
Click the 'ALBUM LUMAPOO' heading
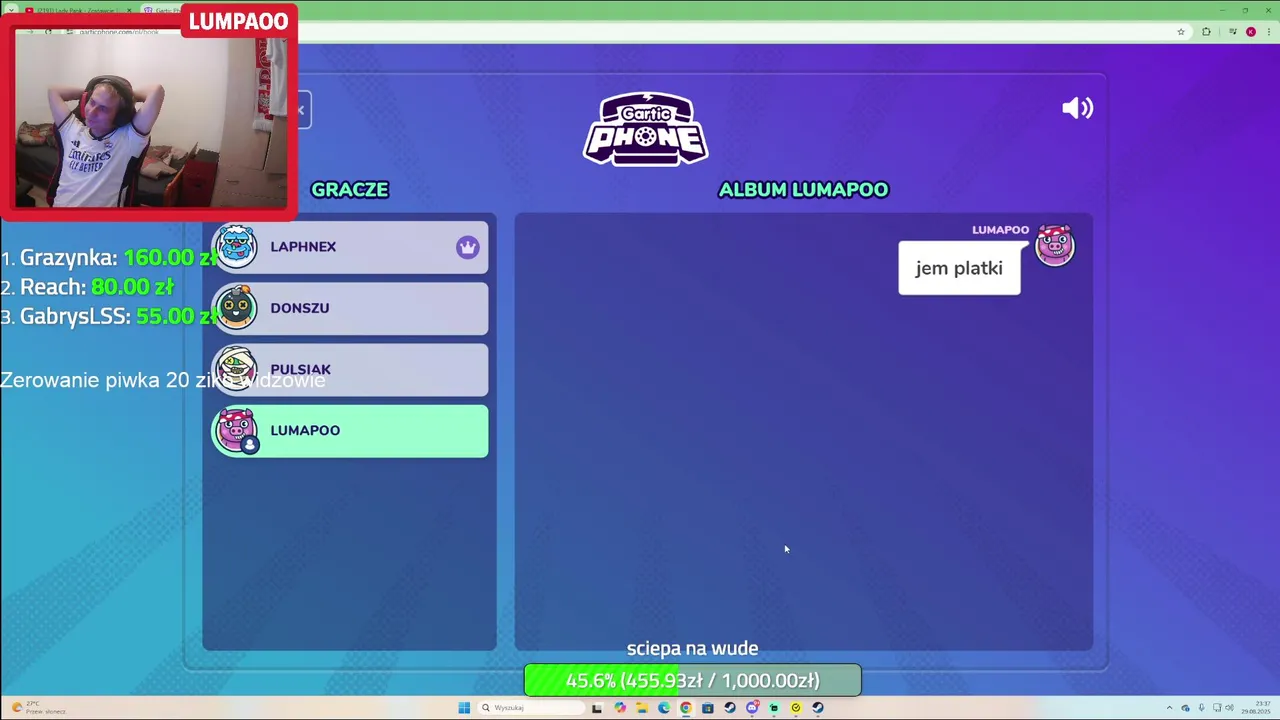[803, 189]
